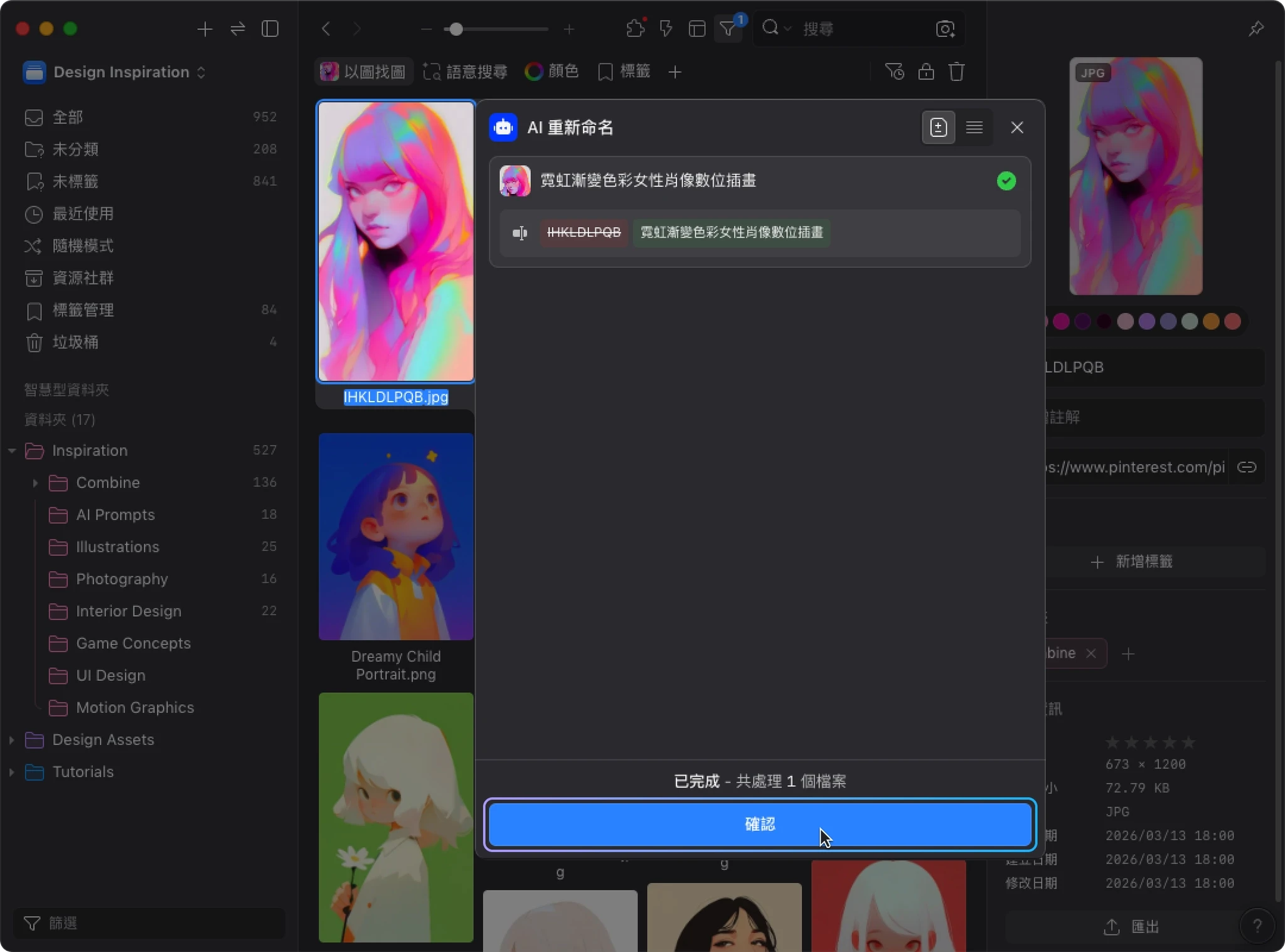Collapse the Inspiration folder tree
The height and width of the screenshot is (952, 1285).
(12, 451)
